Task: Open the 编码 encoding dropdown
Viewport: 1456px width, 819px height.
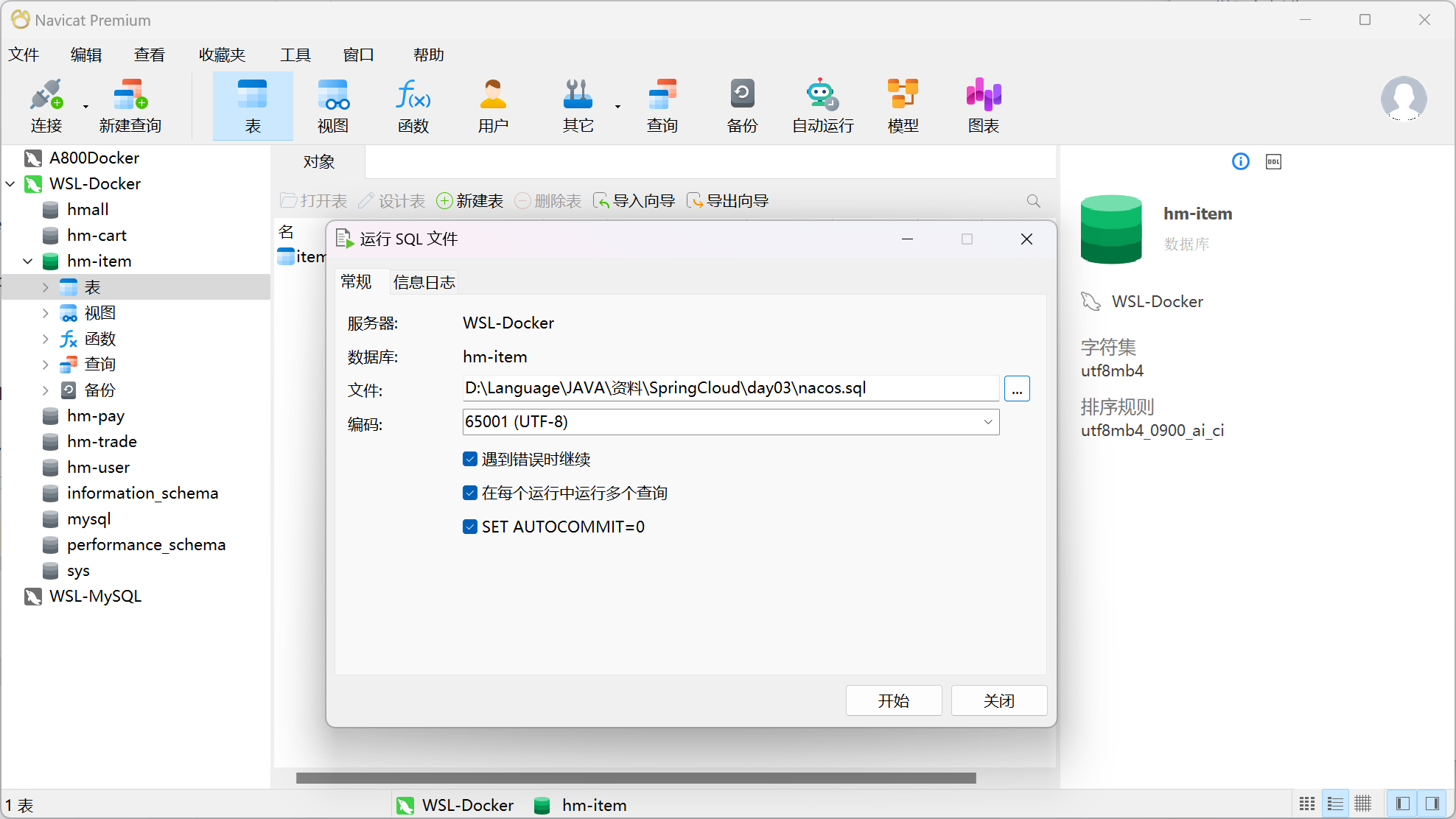Action: (987, 422)
